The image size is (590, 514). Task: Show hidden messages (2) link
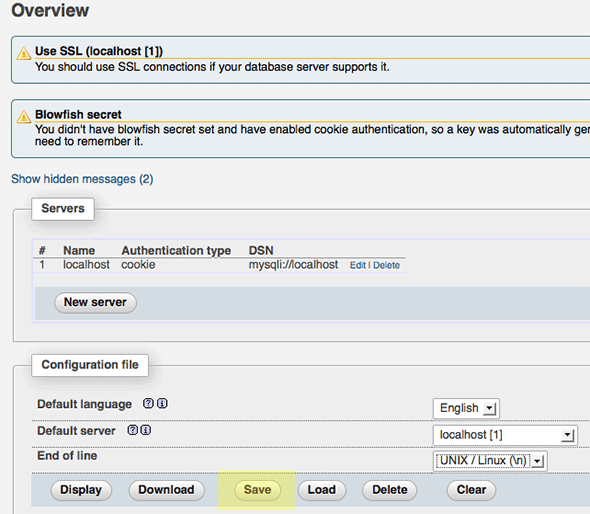(x=82, y=179)
